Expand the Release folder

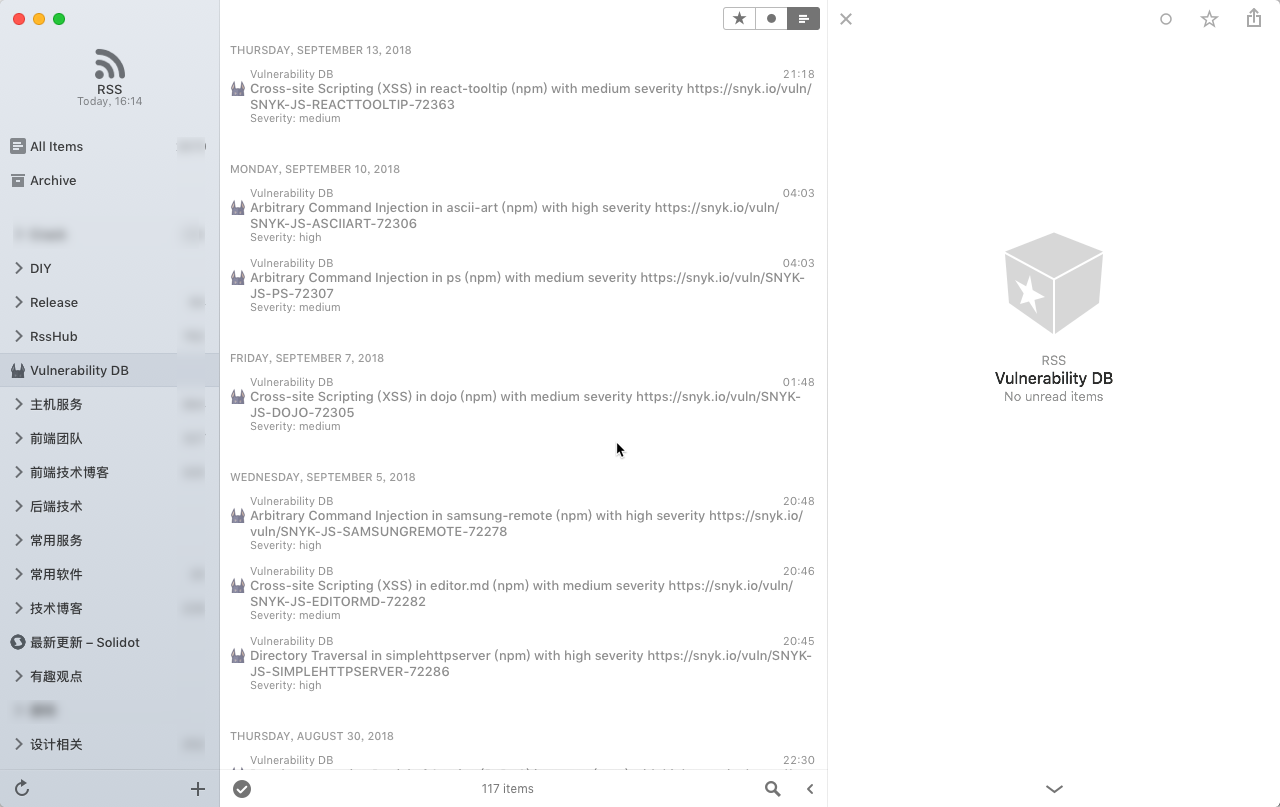19,302
